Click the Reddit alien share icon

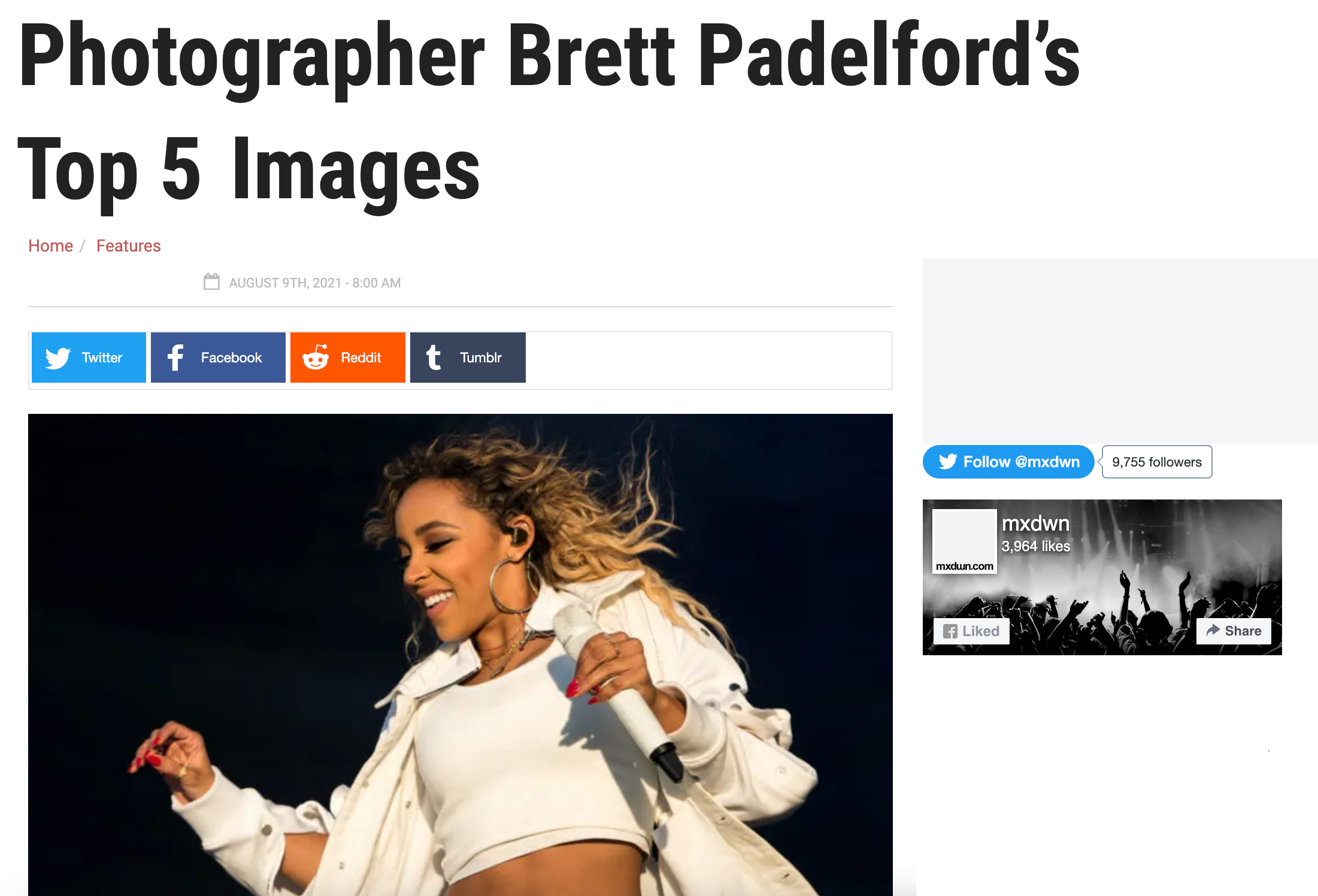point(316,357)
